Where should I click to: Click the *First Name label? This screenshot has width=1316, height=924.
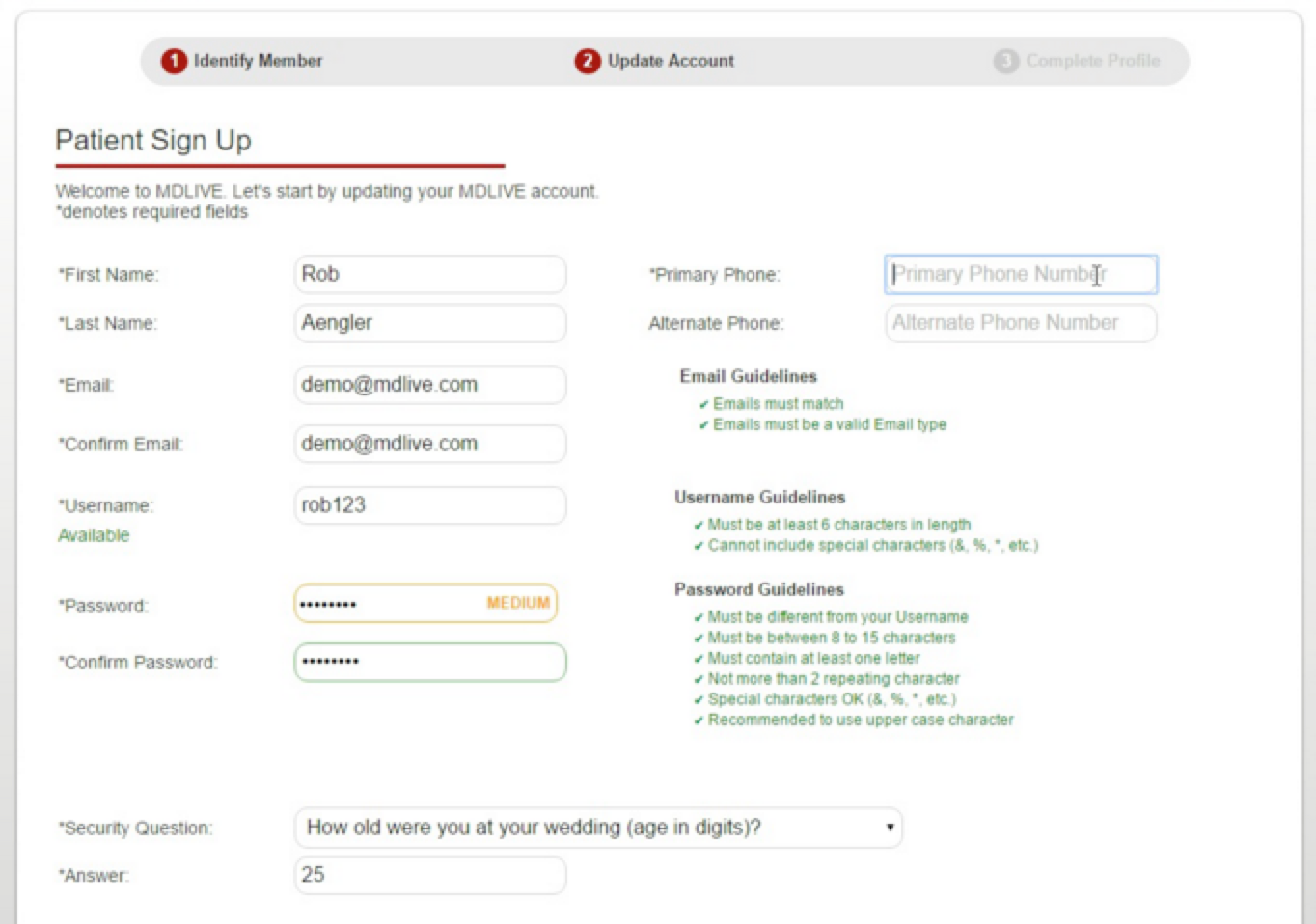pyautogui.click(x=108, y=275)
